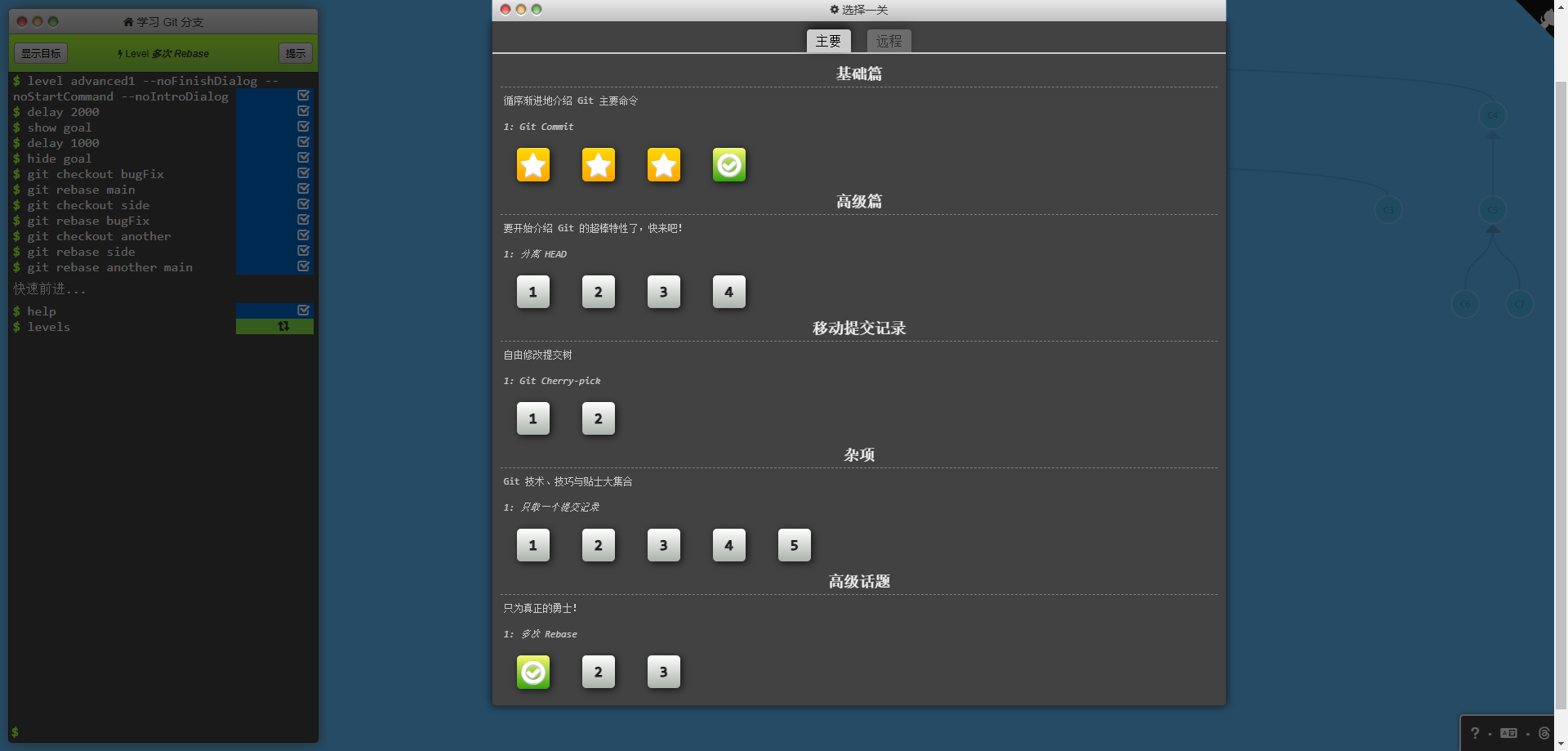Start level 3 in the 杂项 section
This screenshot has height=751, width=1568.
coord(664,545)
